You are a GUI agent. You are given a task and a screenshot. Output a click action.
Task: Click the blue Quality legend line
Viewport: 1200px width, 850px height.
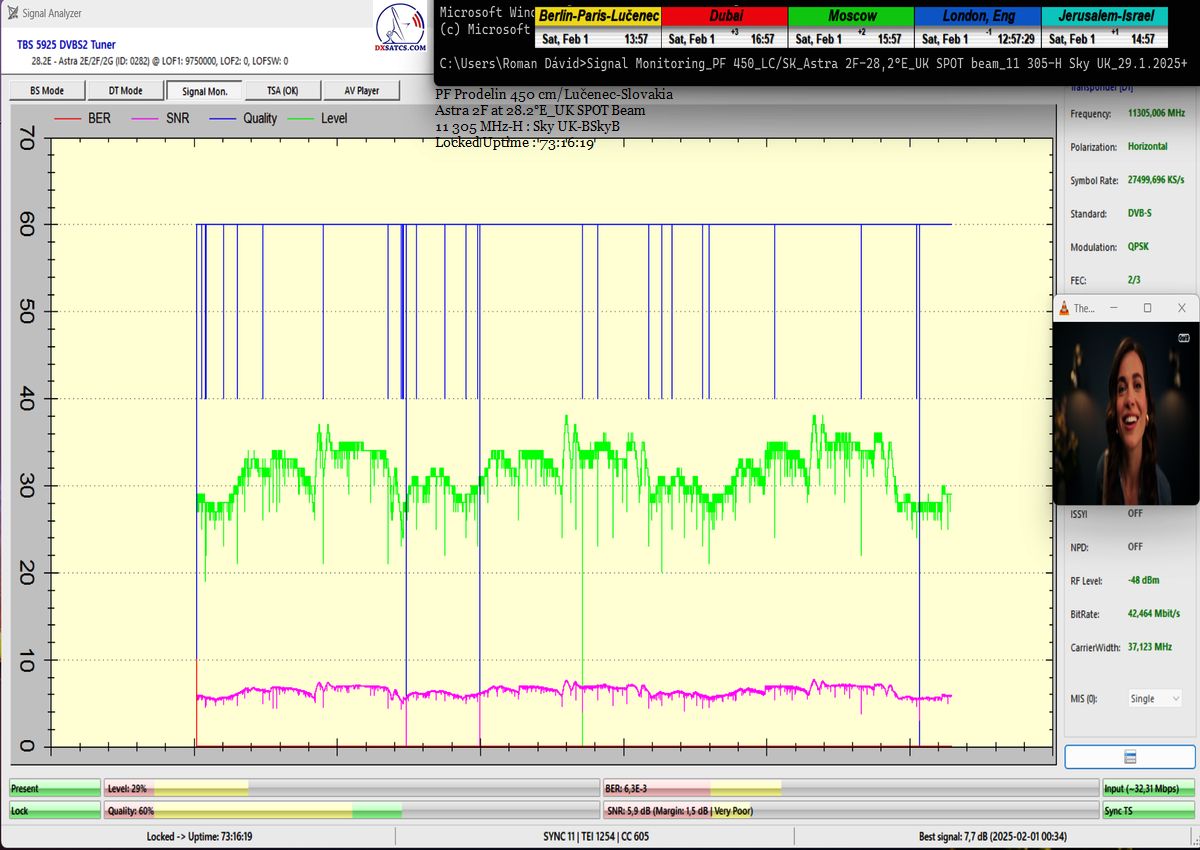(x=221, y=118)
